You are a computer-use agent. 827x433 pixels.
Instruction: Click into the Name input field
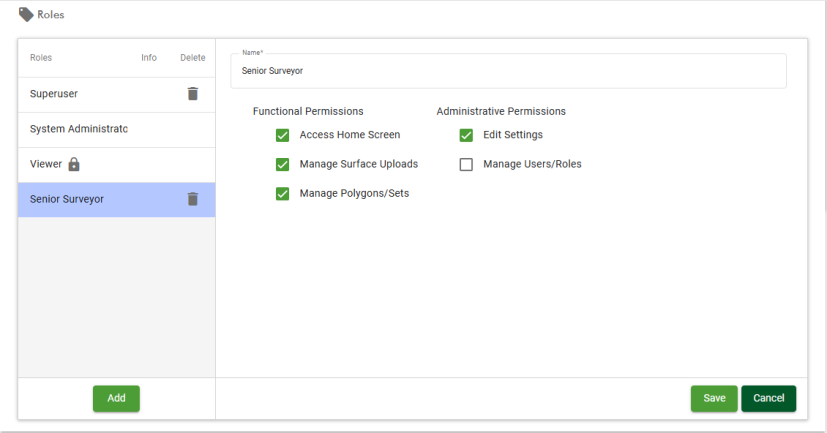[x=508, y=72]
